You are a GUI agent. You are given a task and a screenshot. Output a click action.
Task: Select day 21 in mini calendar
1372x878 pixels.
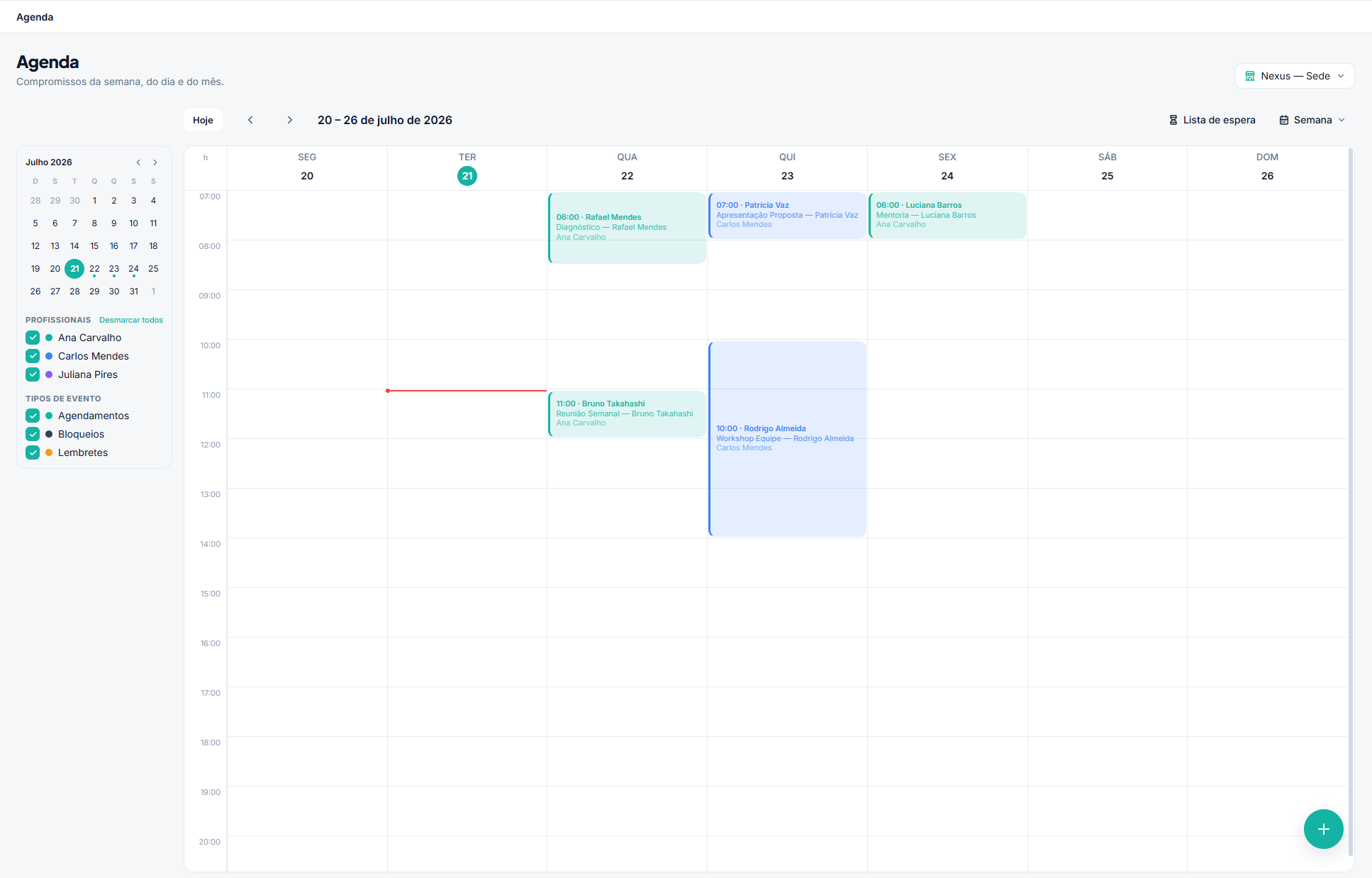tap(74, 269)
